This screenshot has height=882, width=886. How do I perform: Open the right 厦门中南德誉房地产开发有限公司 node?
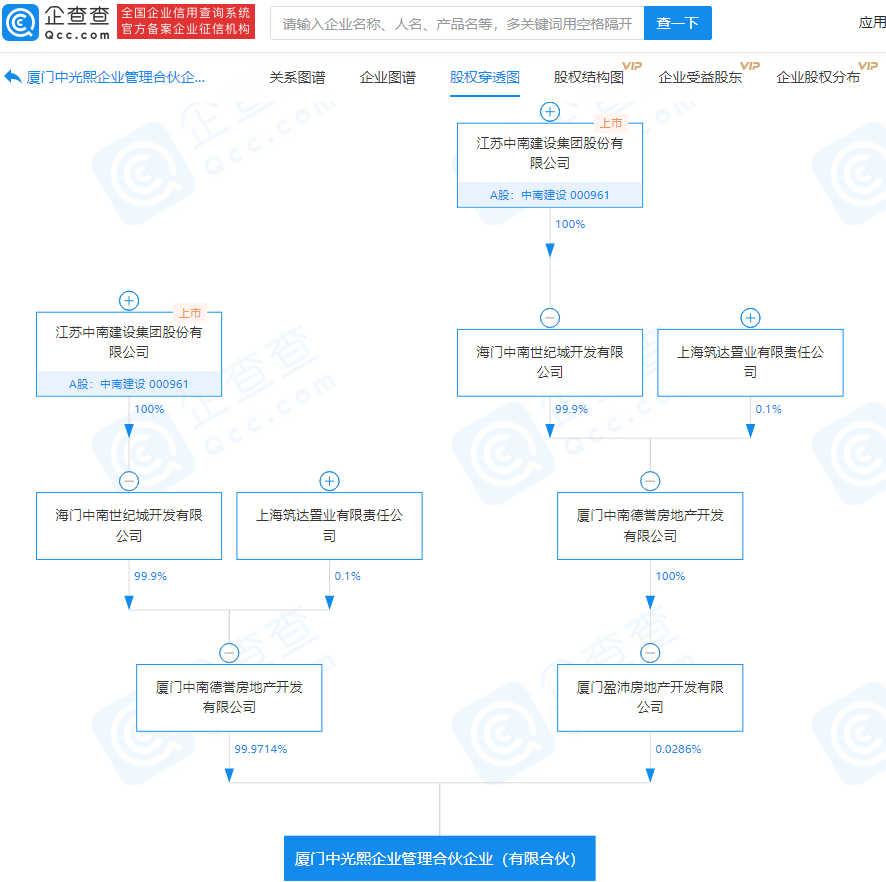[x=650, y=526]
